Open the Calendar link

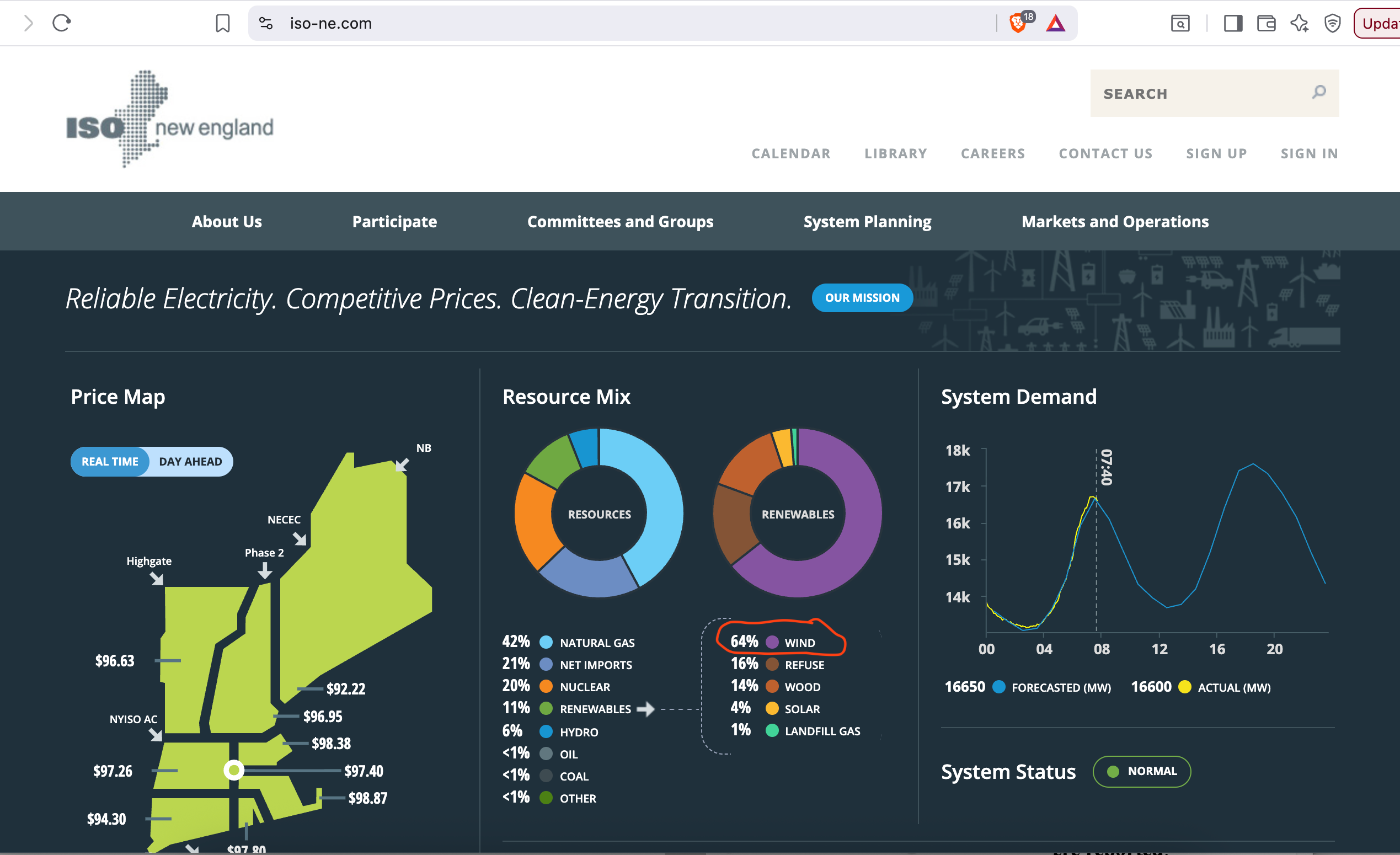click(x=791, y=153)
